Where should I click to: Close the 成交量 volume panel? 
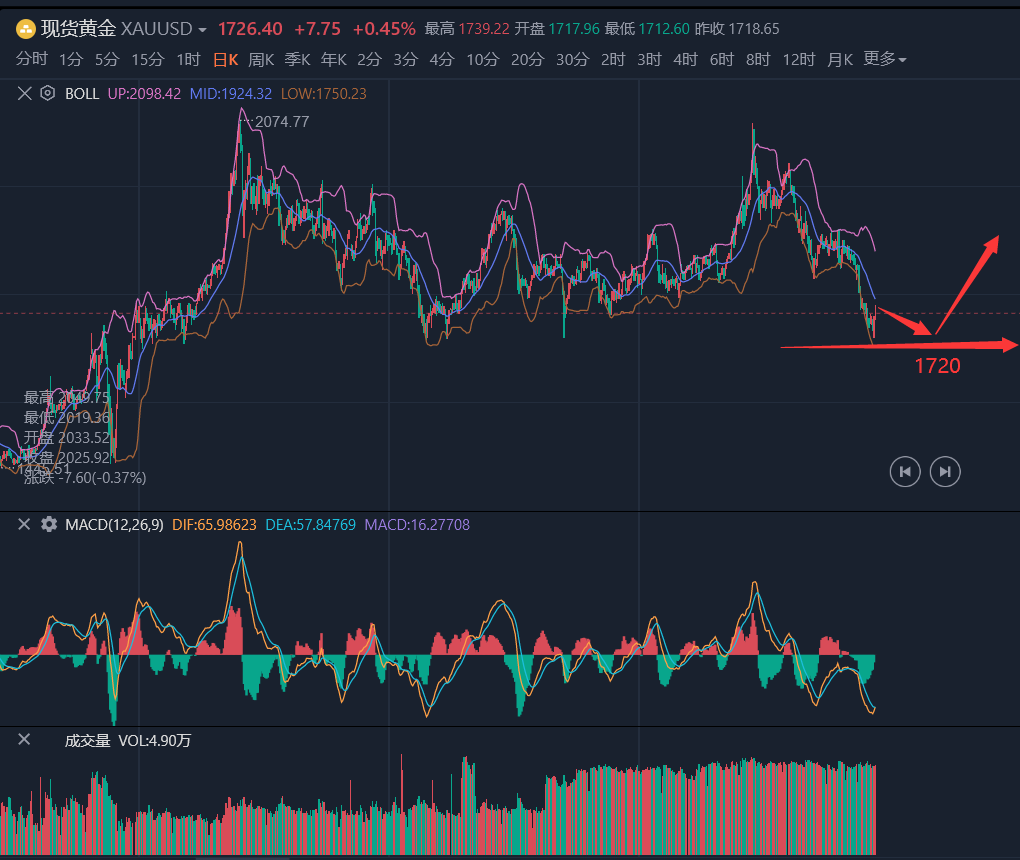click(24, 740)
